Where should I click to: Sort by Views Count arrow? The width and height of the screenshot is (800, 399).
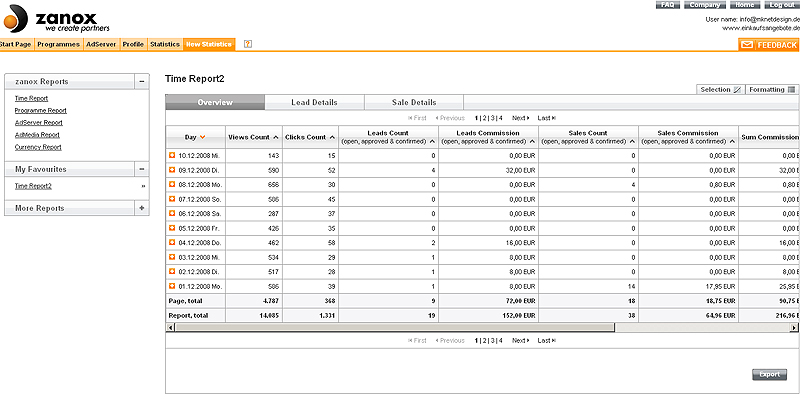[276, 137]
